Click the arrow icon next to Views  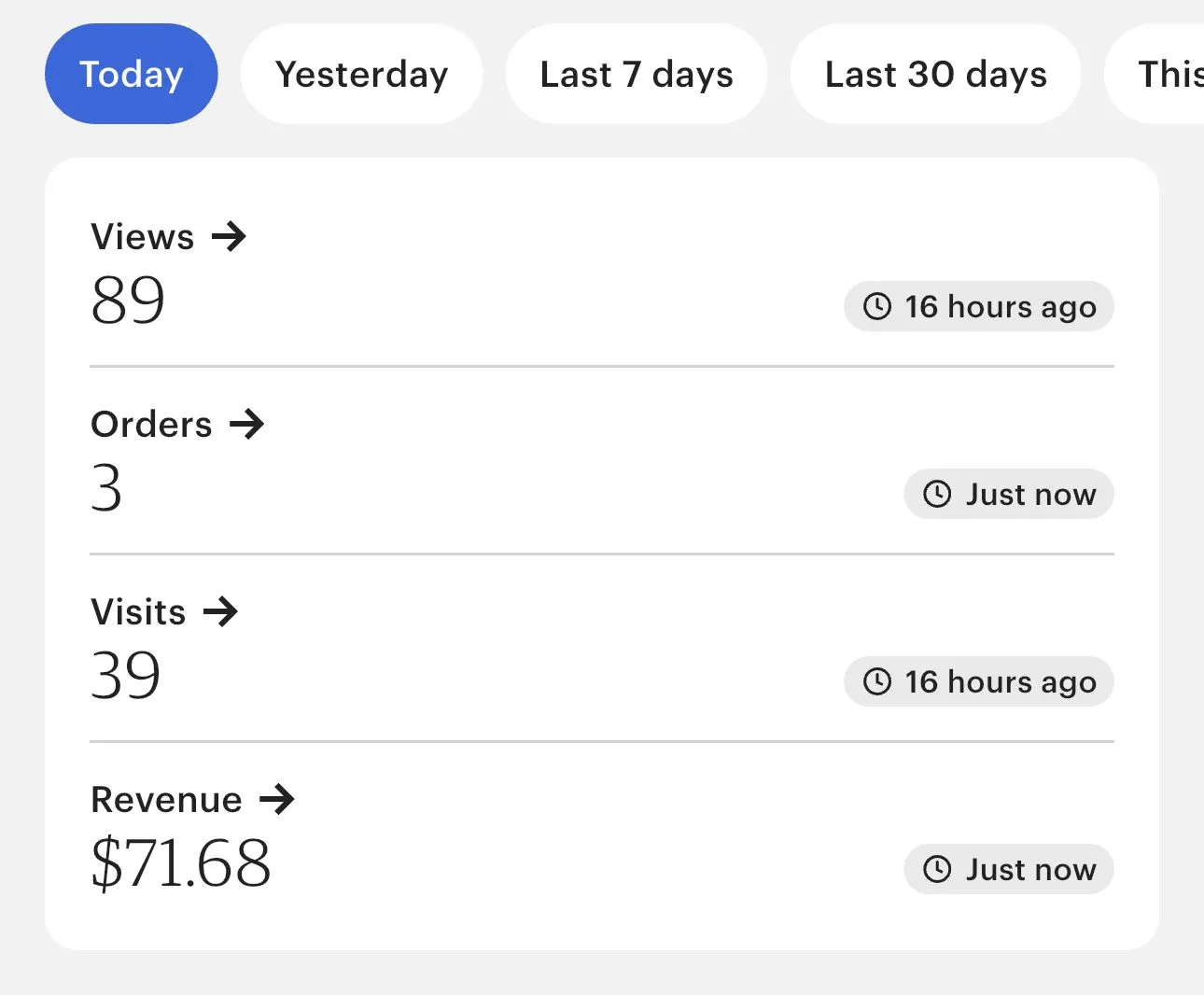(x=229, y=237)
